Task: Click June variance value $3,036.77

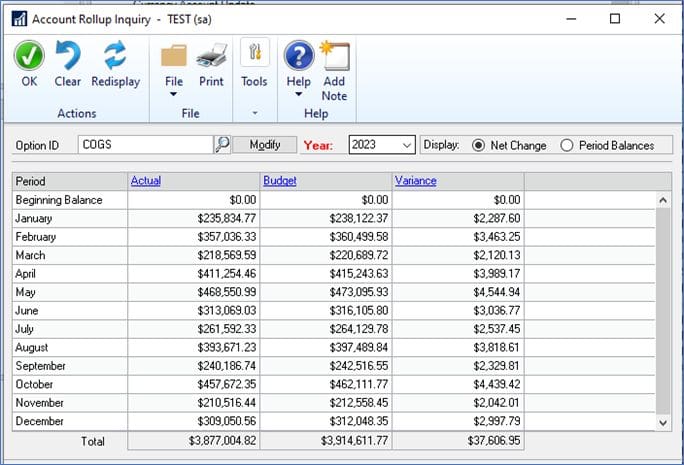Action: [x=497, y=311]
